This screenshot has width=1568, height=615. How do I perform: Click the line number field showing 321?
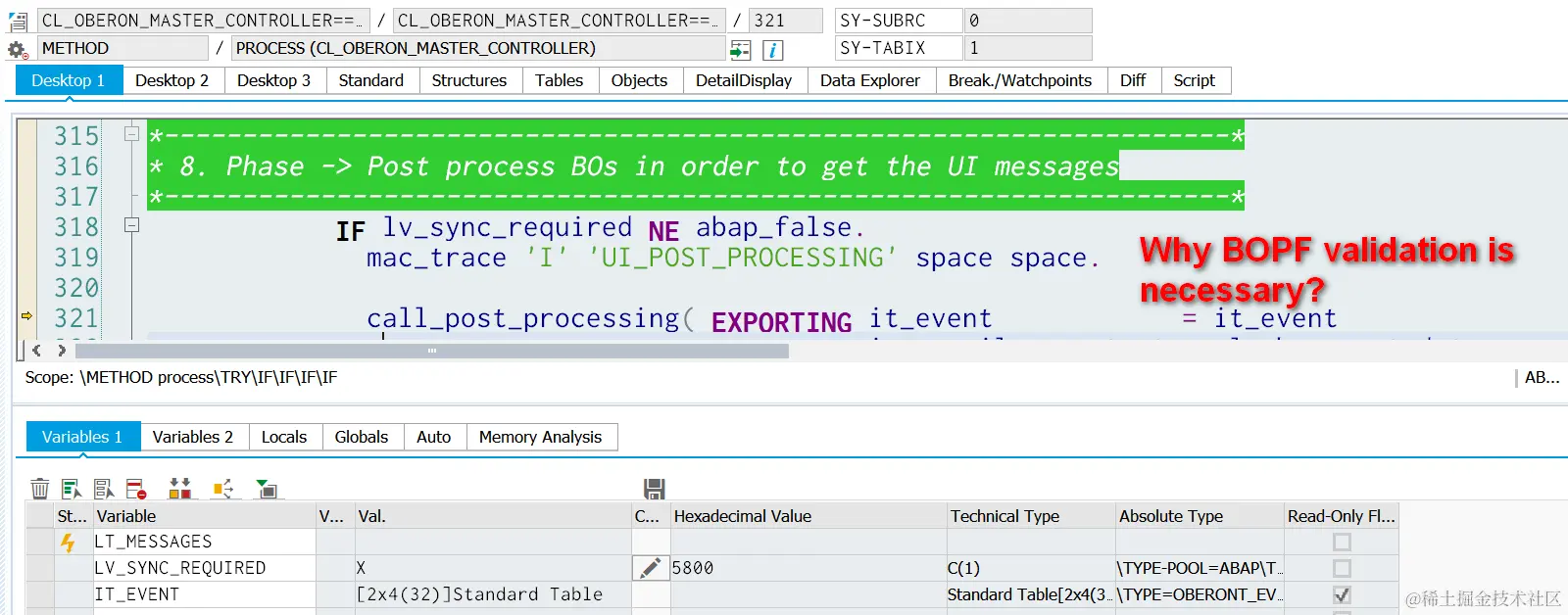pos(786,21)
